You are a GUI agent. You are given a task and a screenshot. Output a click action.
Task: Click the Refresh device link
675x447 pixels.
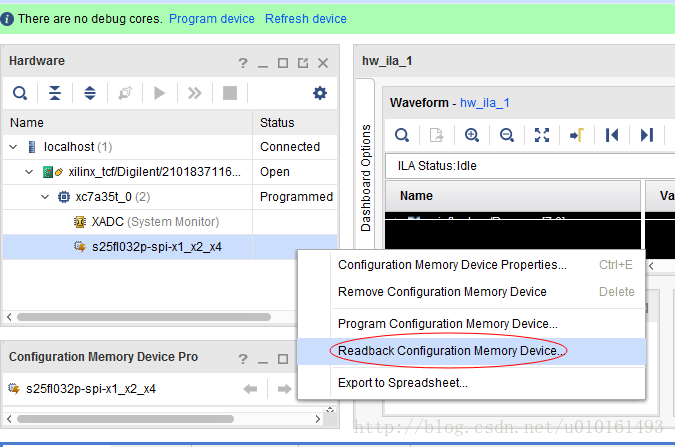(306, 19)
